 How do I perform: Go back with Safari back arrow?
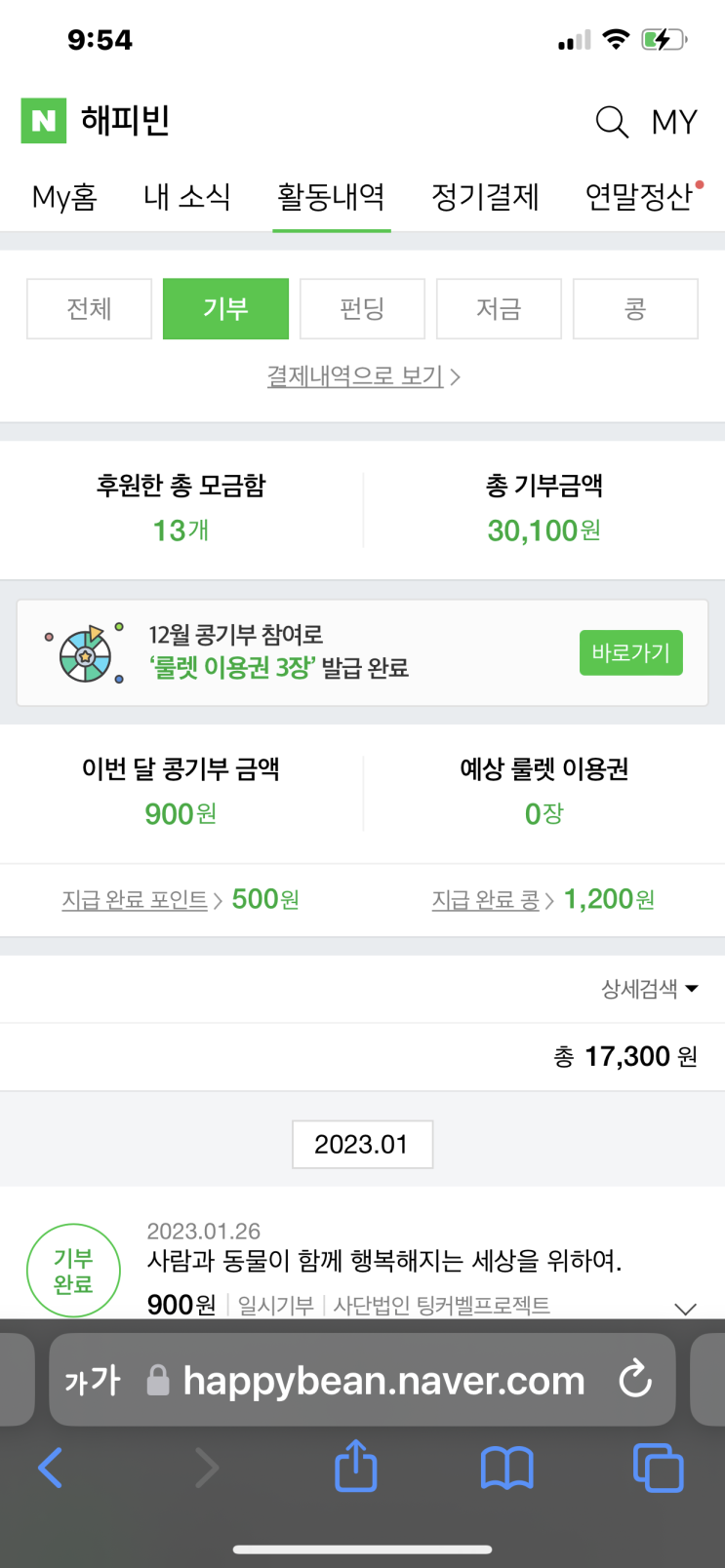pos(51,1468)
